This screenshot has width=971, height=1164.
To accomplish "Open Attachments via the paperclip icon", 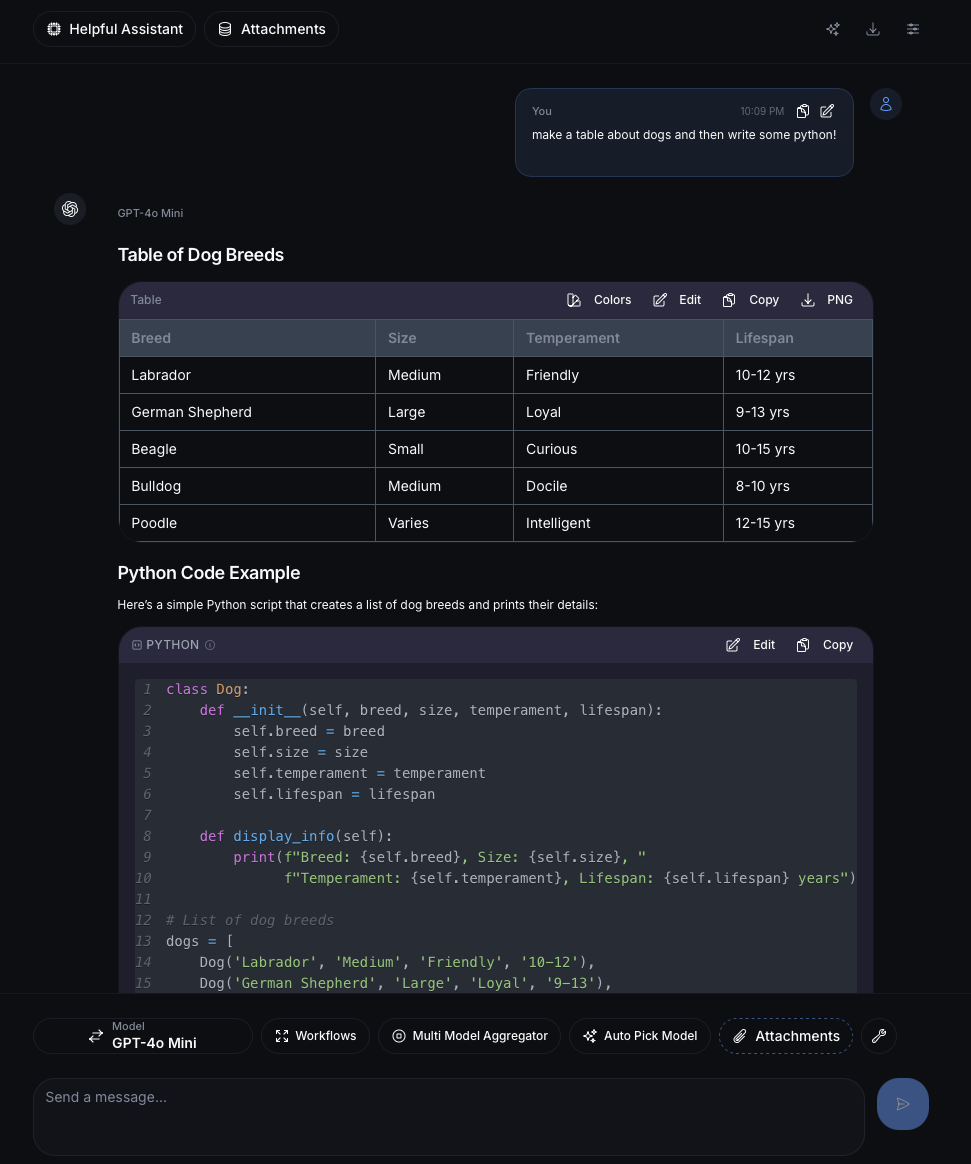I will coord(786,1036).
